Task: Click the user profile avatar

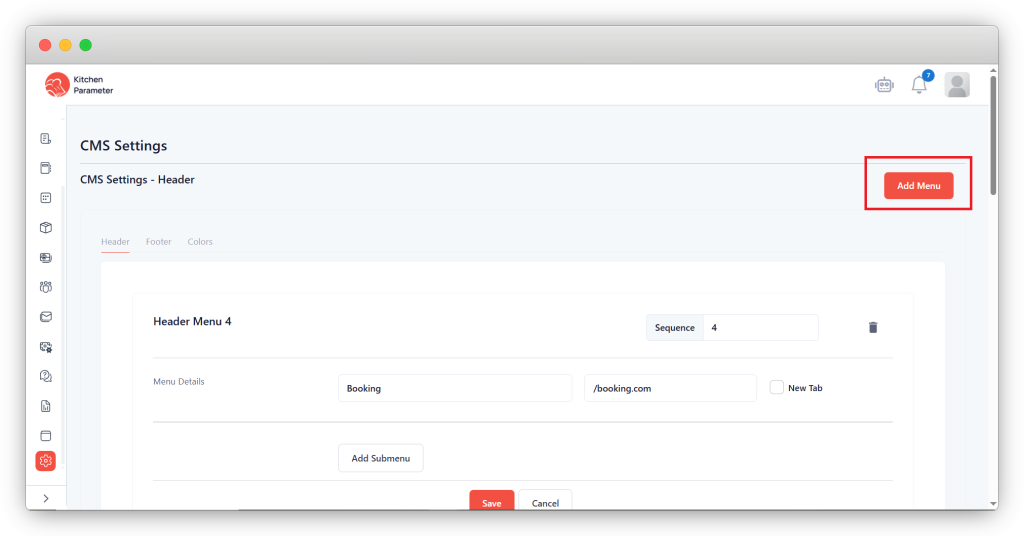Action: (x=957, y=85)
